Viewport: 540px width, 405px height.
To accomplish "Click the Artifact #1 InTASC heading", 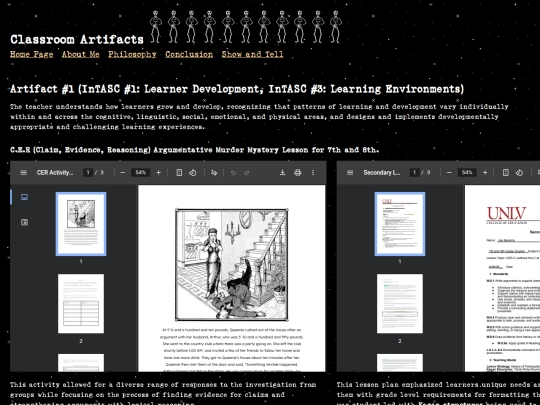I will click(x=237, y=89).
